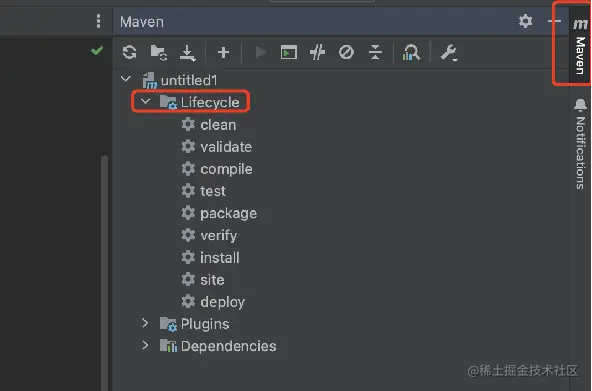Select the Dependencies folder

[218, 346]
